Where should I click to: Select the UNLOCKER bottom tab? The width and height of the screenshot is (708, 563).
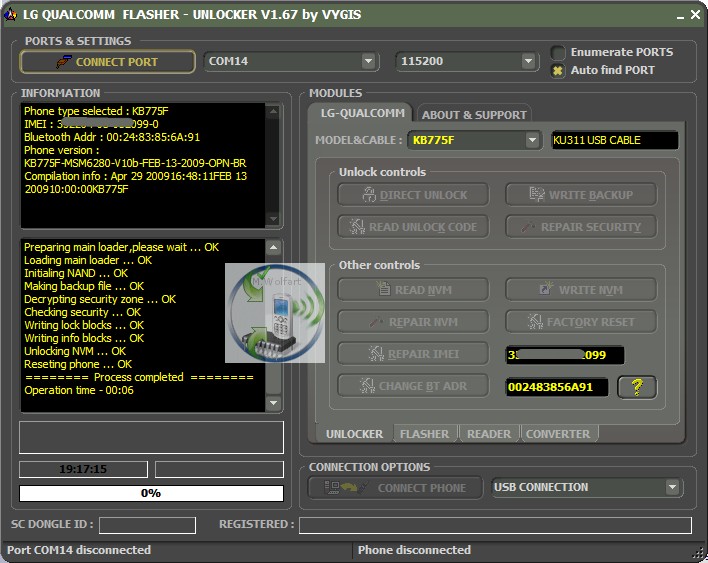point(354,434)
